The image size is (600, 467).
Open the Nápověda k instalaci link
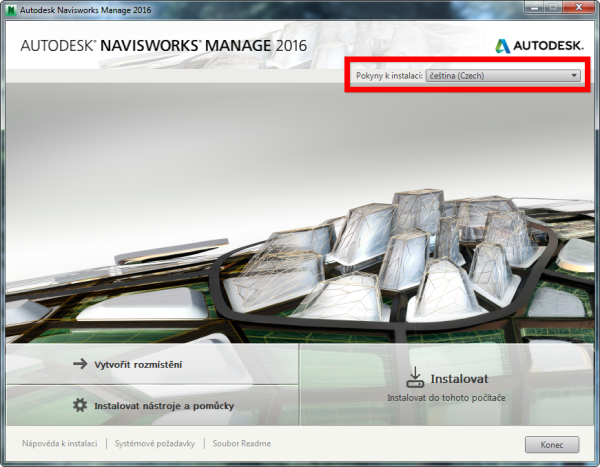pos(59,443)
